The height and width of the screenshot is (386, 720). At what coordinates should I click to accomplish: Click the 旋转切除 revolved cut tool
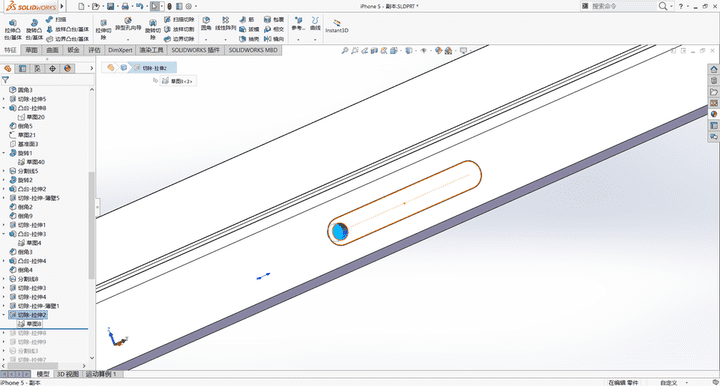[x=152, y=30]
